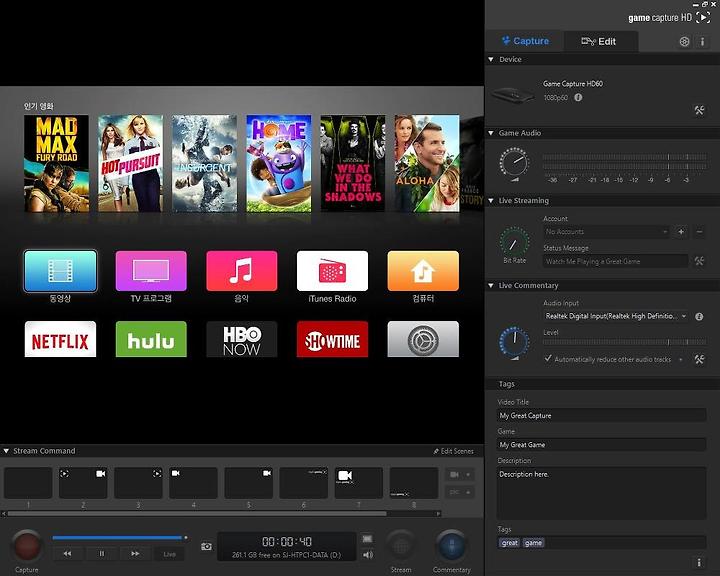Select the Aloha movie poster
This screenshot has height=576, width=720.
point(427,164)
